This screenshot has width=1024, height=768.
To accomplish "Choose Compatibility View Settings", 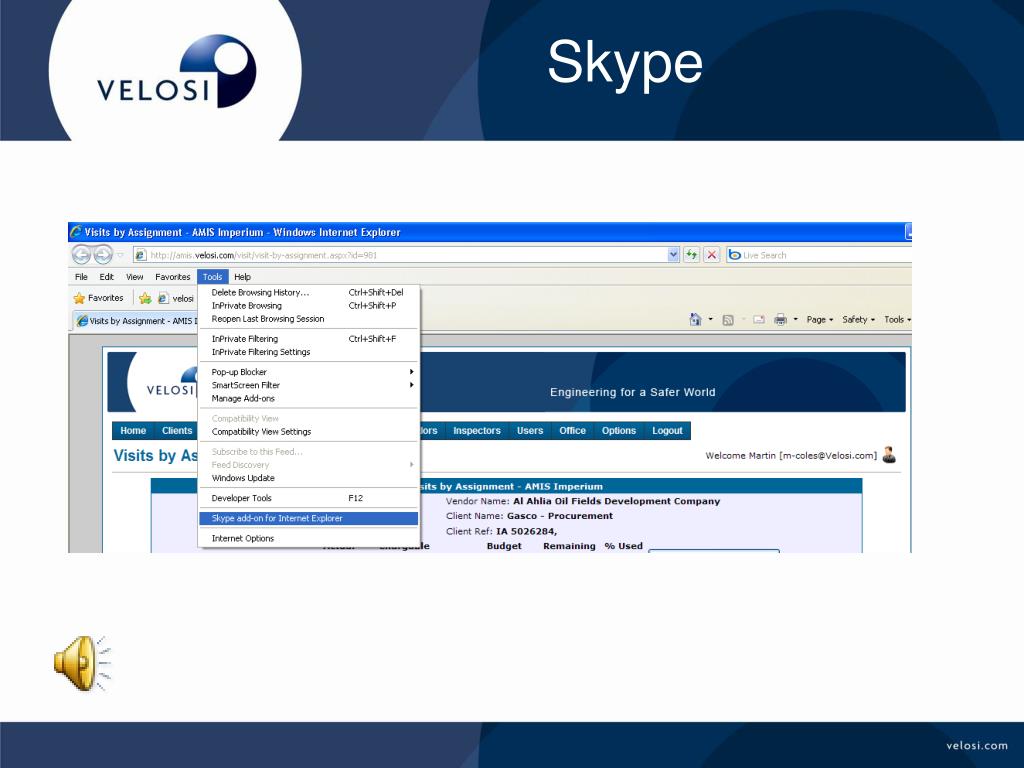I will 308,432.
